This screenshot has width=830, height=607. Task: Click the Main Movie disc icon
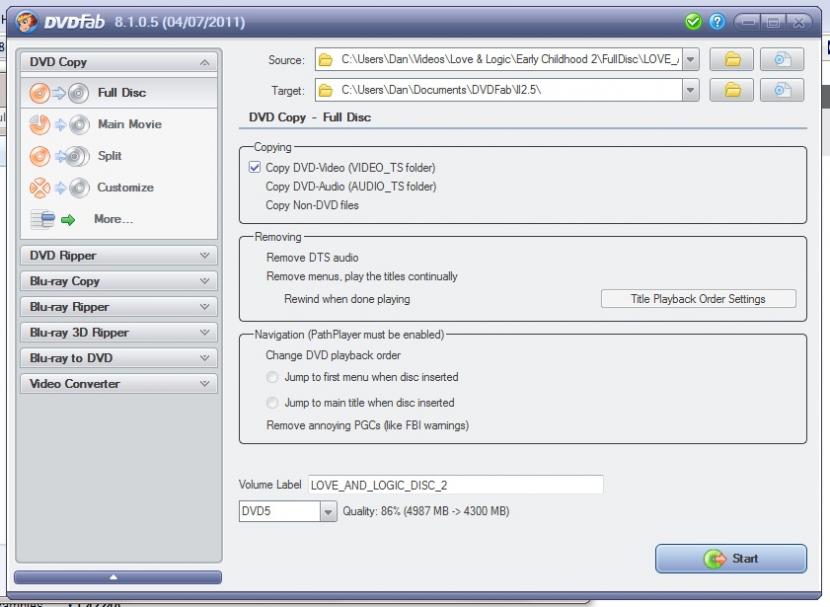click(x=59, y=125)
